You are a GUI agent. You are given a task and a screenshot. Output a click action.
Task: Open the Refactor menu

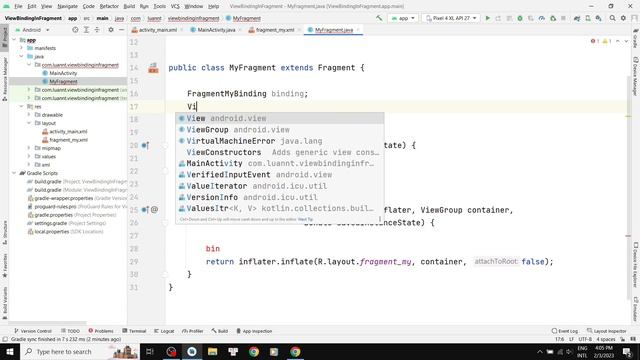tap(109, 6)
